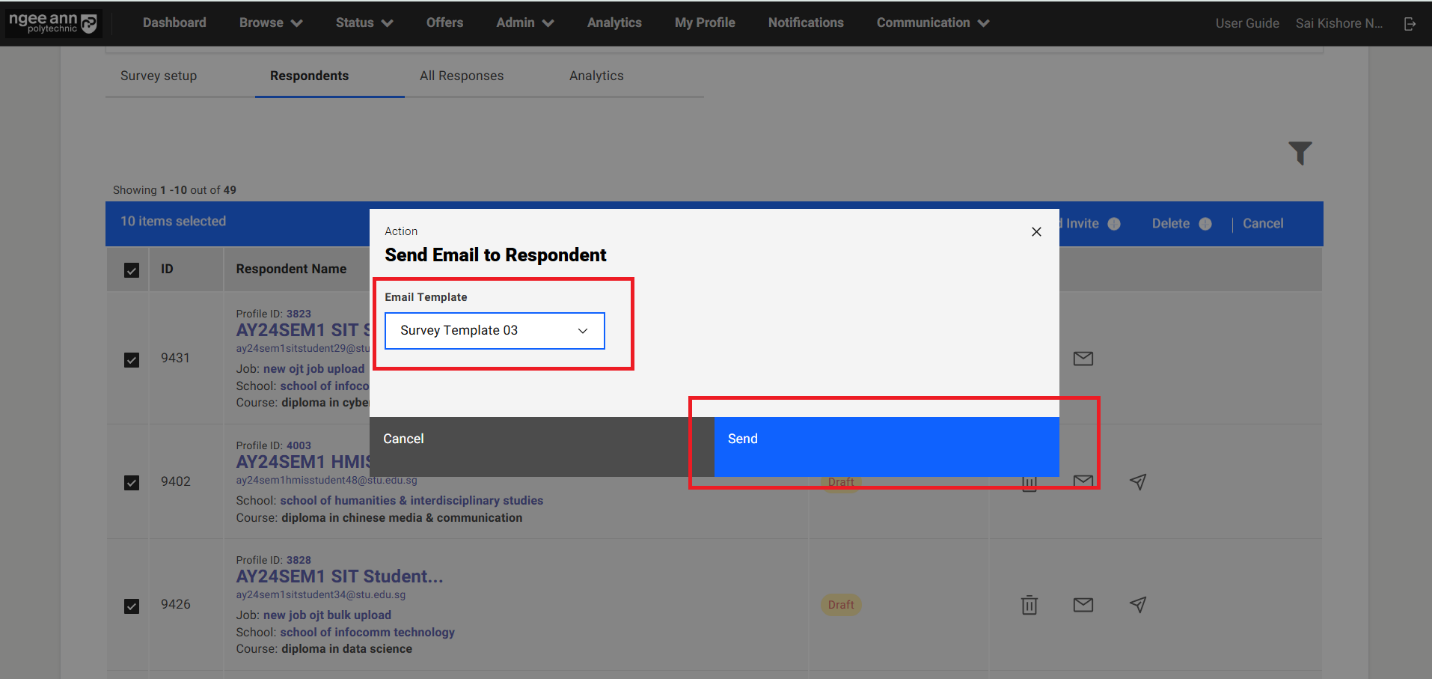Click paper plane send icon for row 9402
The width and height of the screenshot is (1432, 679).
(x=1137, y=482)
